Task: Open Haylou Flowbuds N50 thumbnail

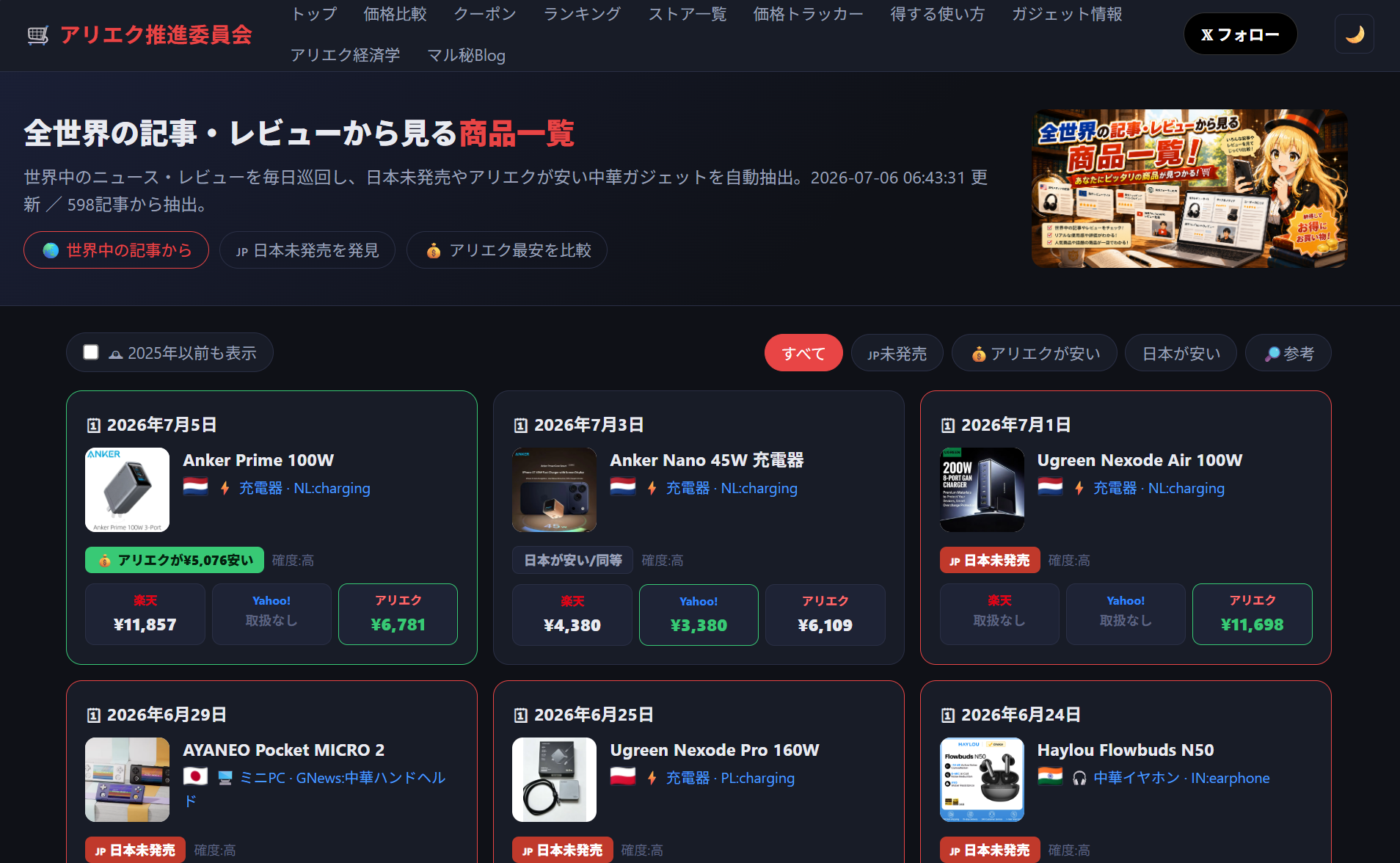Action: 982,779
